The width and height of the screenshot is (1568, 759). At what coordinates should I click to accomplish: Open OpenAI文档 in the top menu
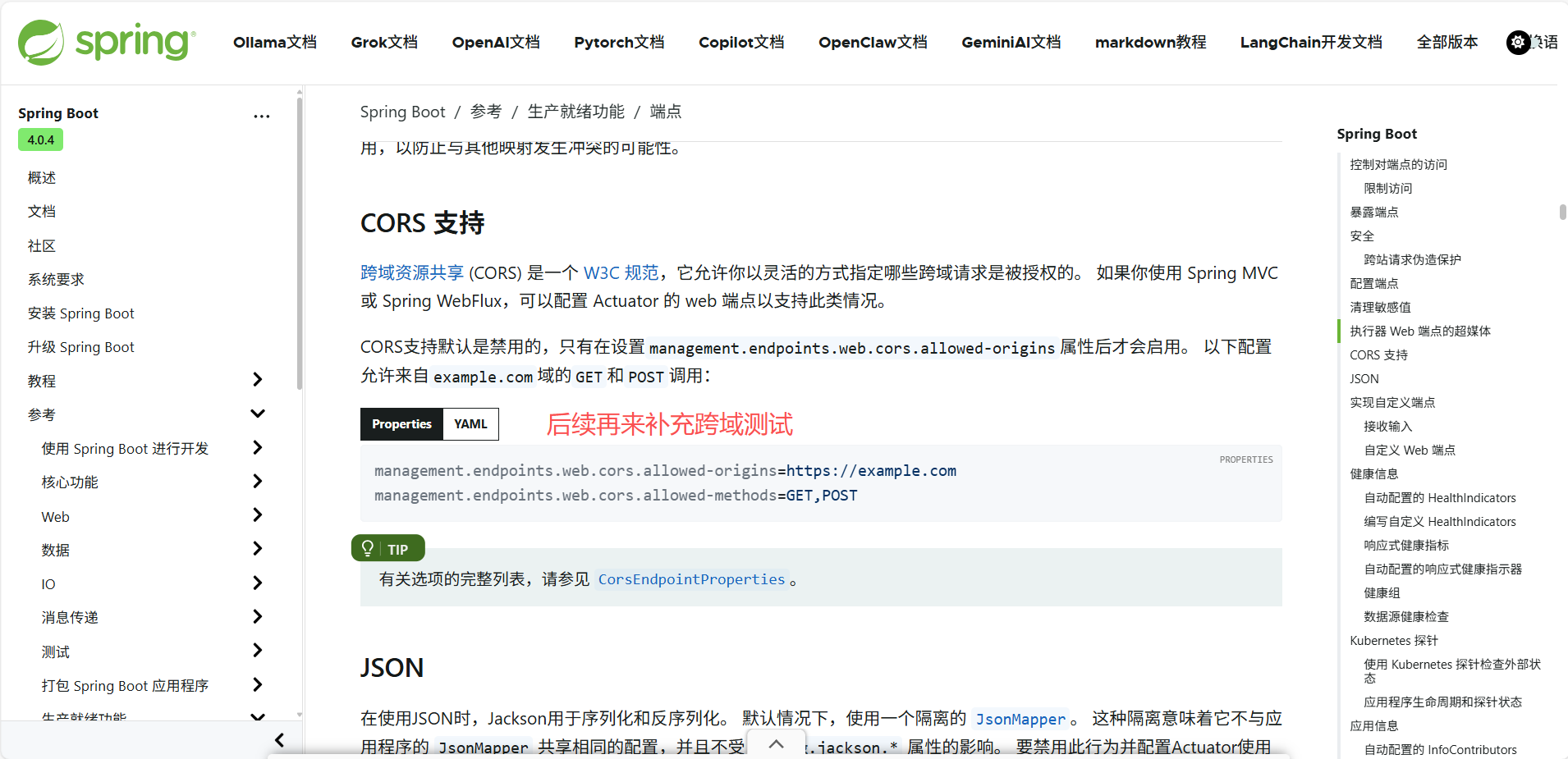click(x=496, y=42)
